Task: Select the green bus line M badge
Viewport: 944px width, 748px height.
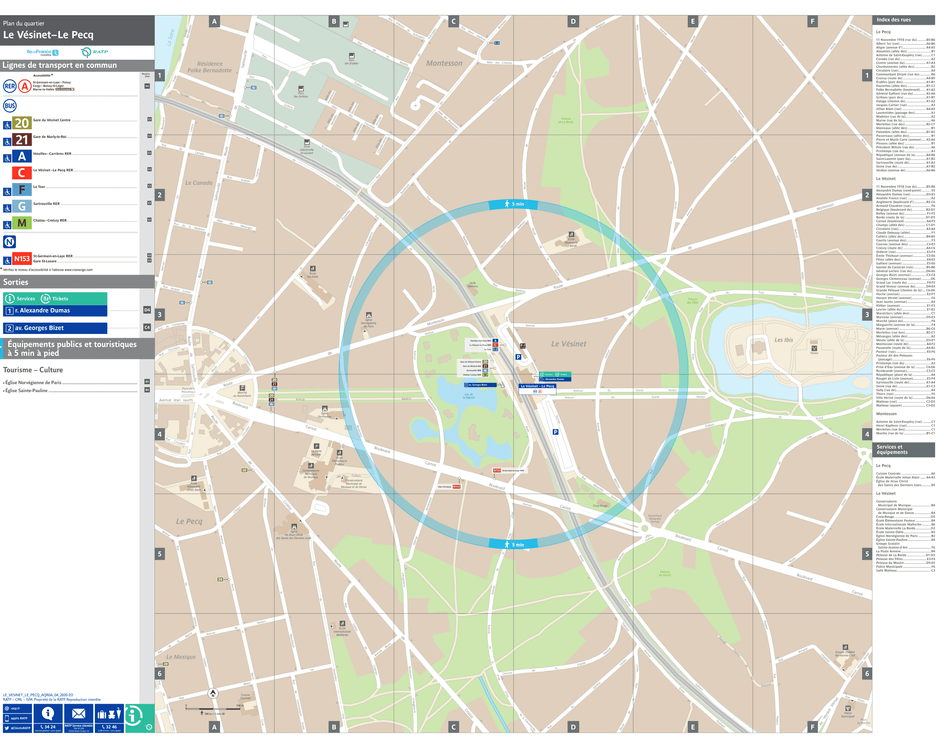Action: (21, 222)
